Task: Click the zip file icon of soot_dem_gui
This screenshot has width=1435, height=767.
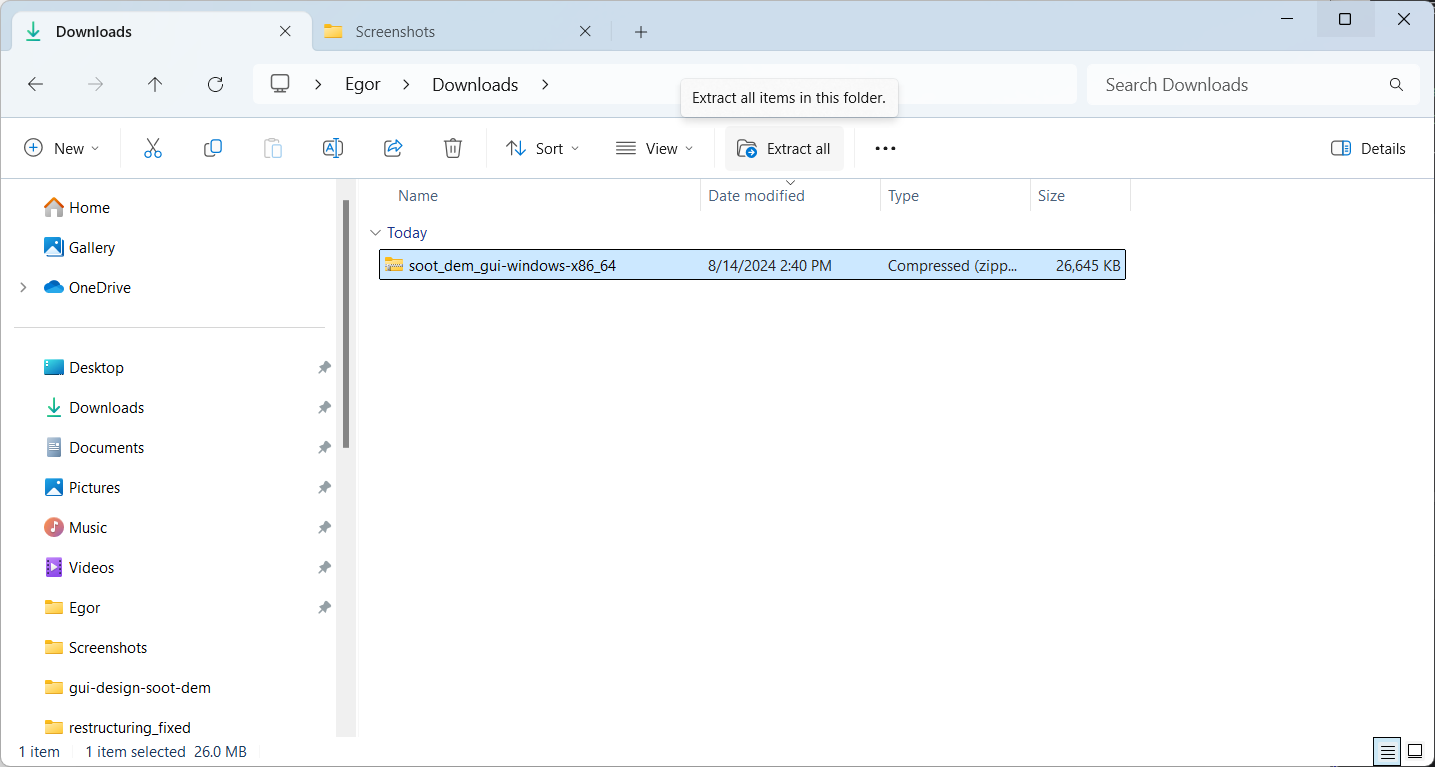Action: point(394,266)
